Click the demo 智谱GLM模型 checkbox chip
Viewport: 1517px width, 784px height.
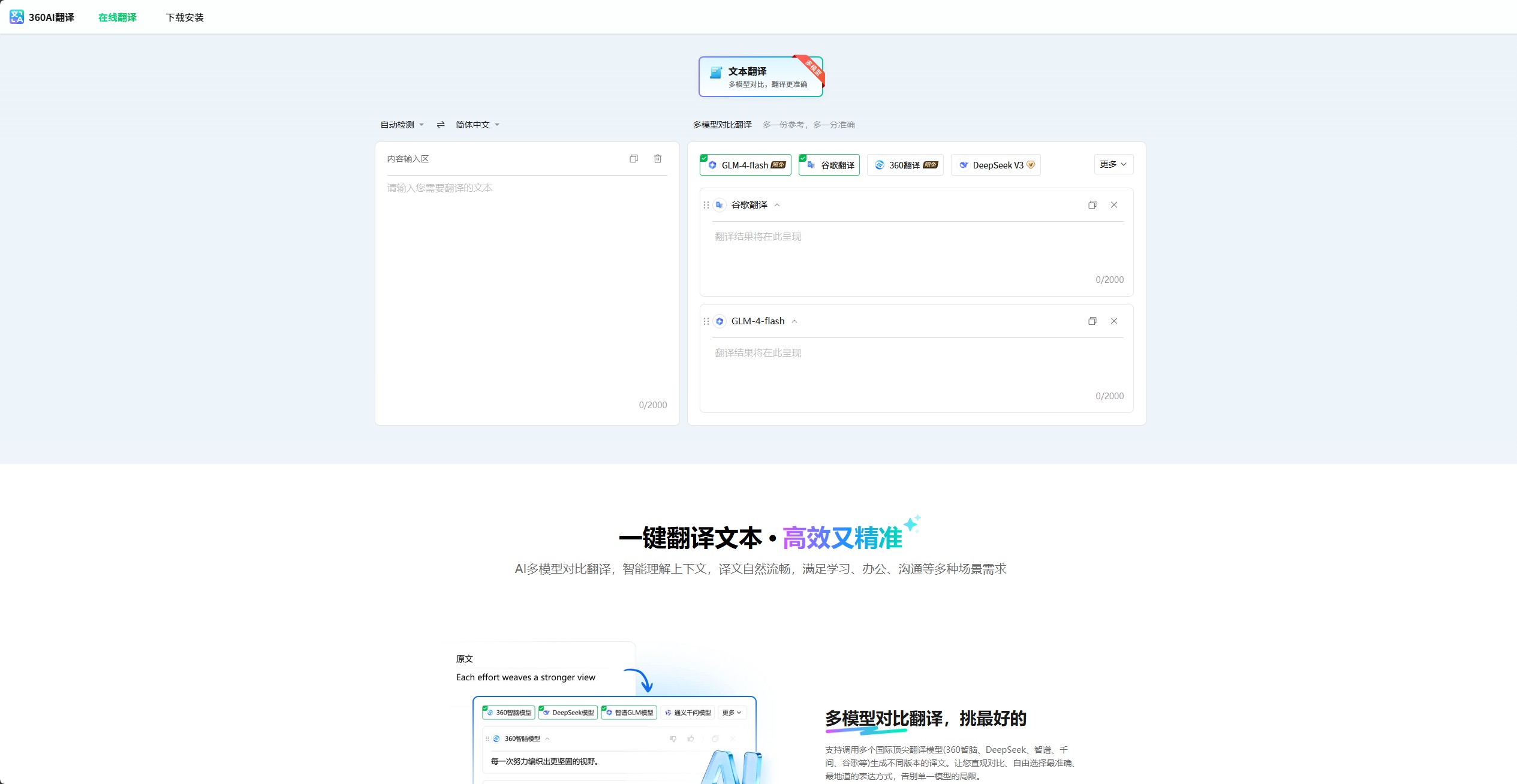[x=629, y=713]
